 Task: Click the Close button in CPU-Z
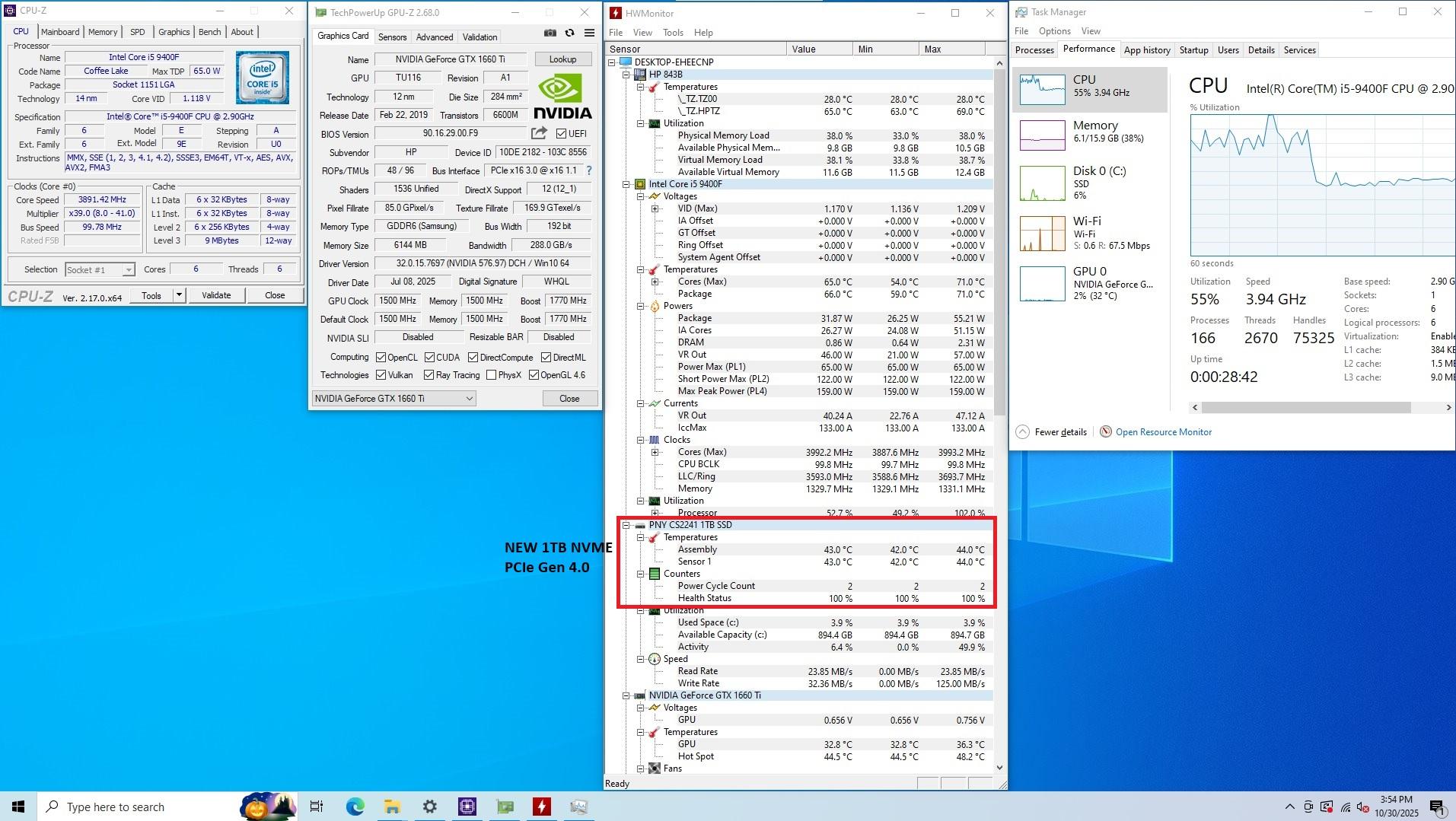pyautogui.click(x=275, y=295)
